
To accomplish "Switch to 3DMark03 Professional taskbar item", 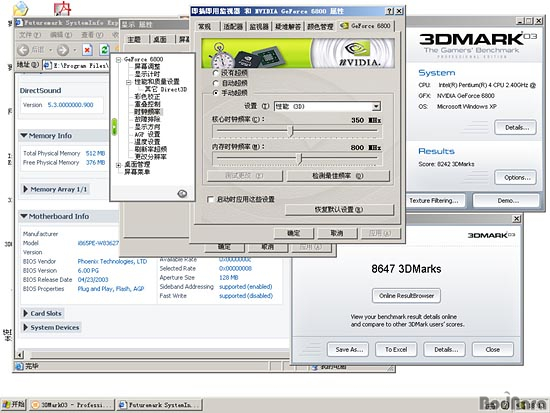I will click(x=72, y=405).
